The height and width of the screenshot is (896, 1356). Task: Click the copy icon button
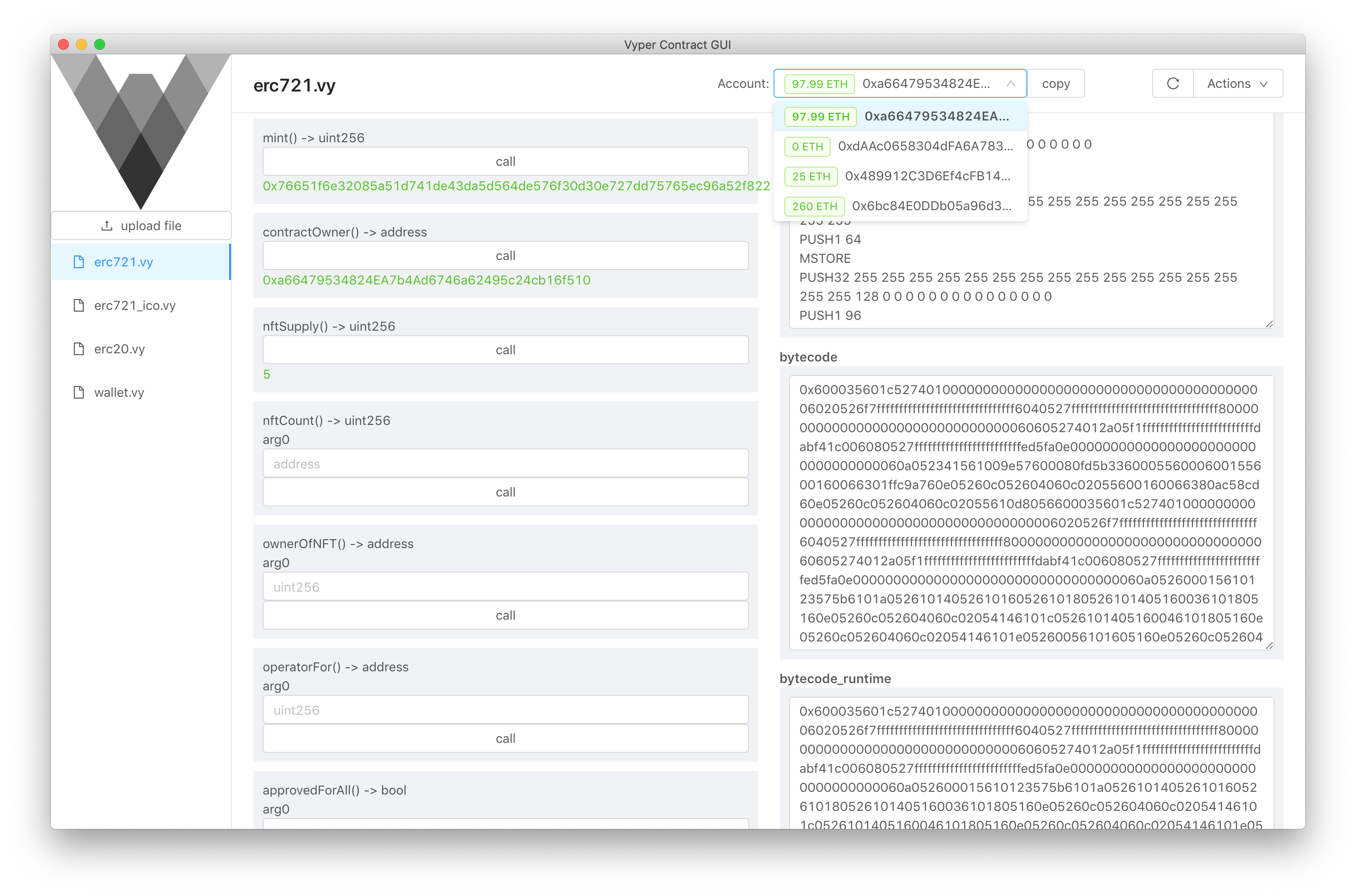1057,83
